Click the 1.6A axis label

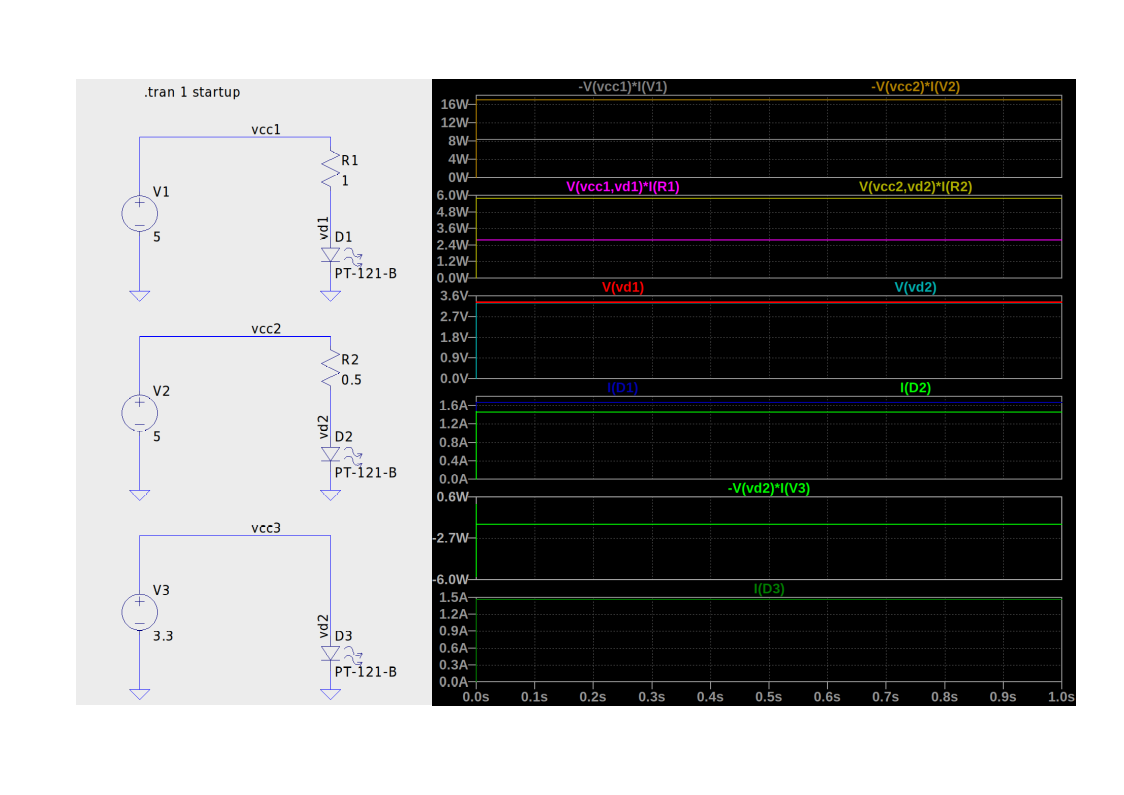coord(454,406)
